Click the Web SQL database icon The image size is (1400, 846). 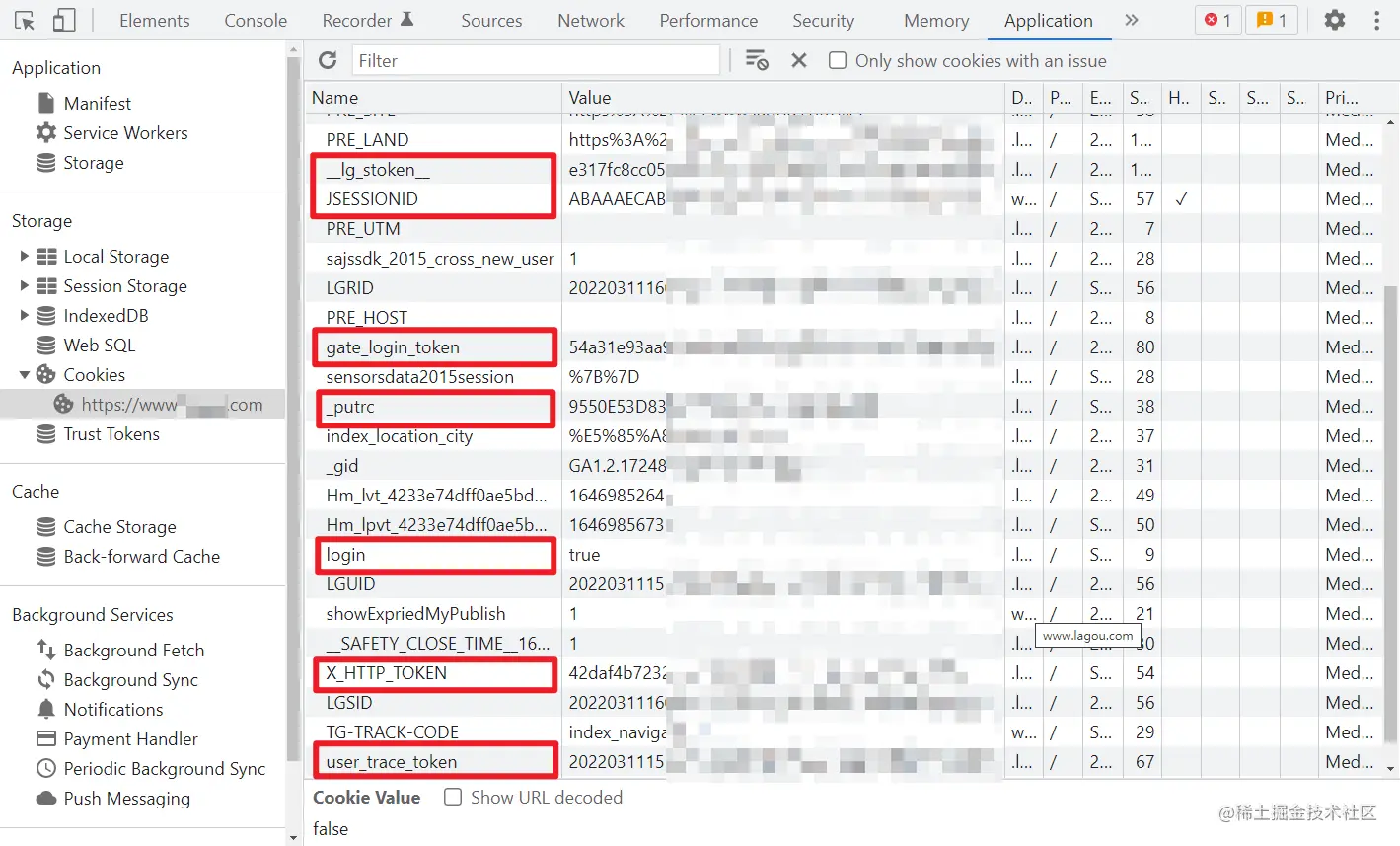(46, 345)
